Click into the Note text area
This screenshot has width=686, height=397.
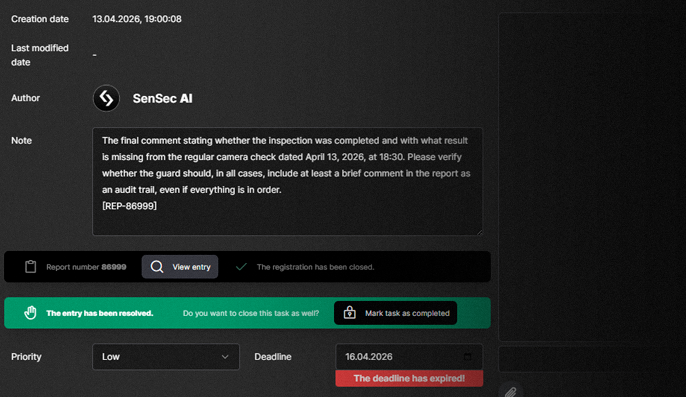coord(287,181)
